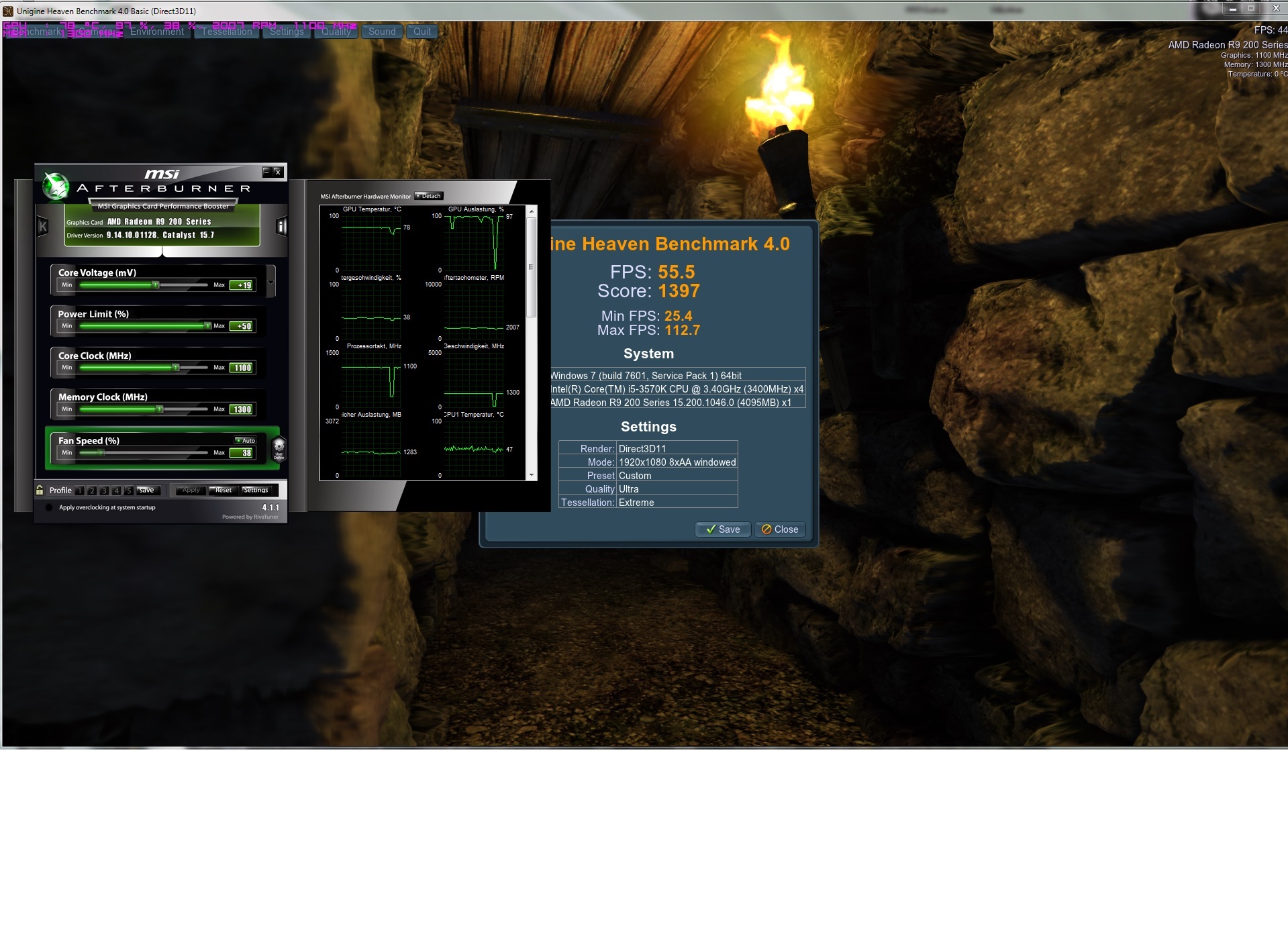The width and height of the screenshot is (1288, 928).
Task: Click the 'Score: 1397' text
Action: click(x=648, y=291)
